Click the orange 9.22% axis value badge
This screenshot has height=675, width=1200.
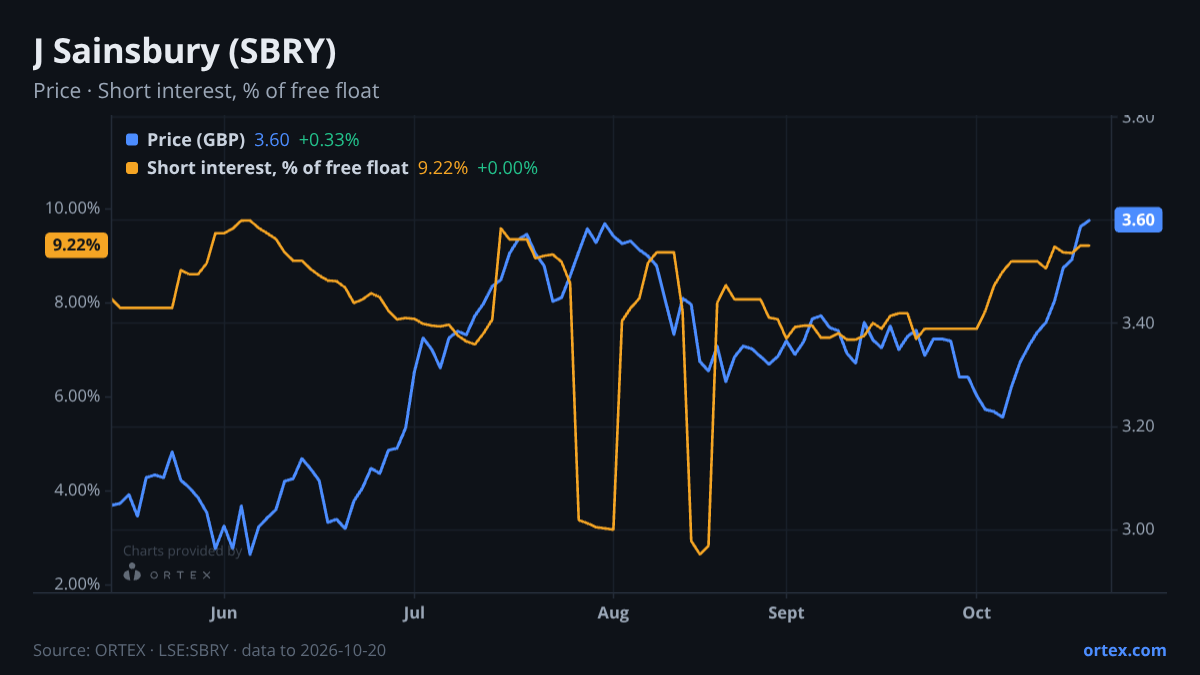tap(76, 245)
